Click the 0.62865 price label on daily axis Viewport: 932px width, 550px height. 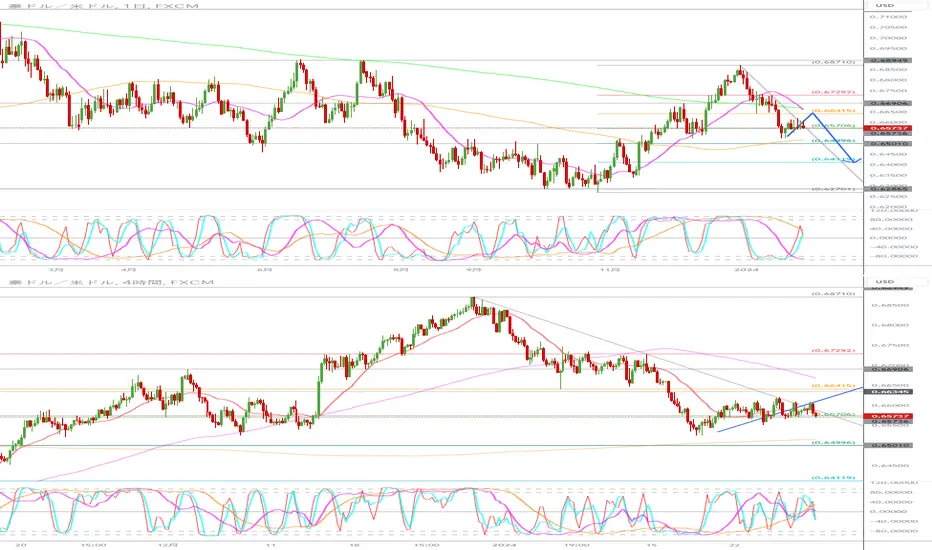click(x=888, y=190)
